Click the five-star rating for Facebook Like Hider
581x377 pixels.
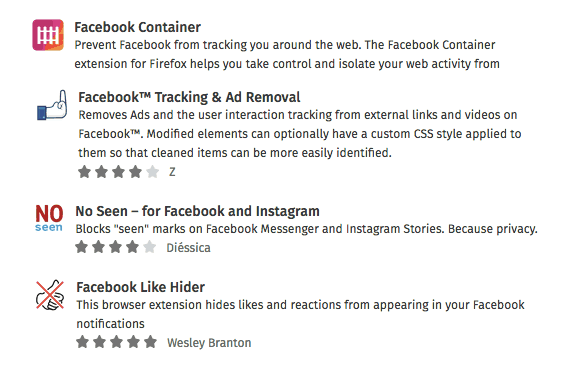tap(116, 342)
